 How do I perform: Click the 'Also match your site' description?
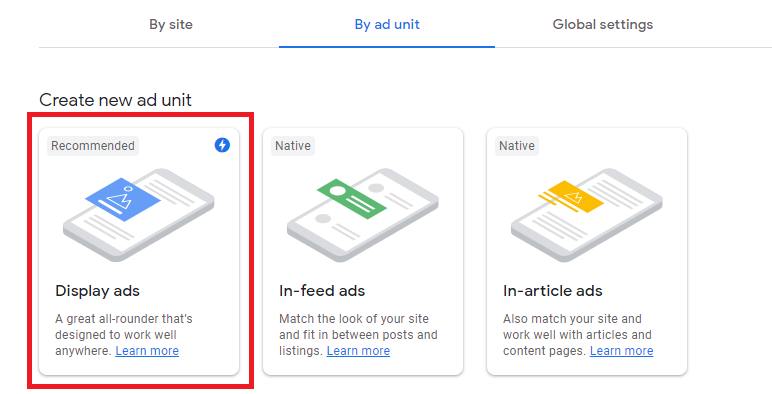tap(578, 335)
